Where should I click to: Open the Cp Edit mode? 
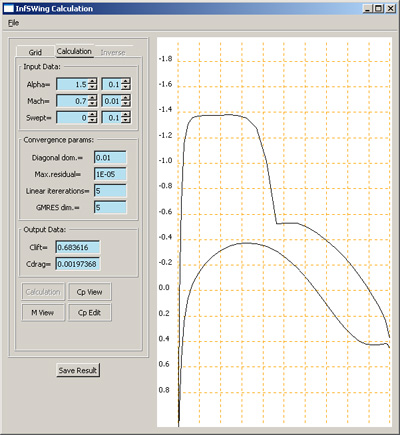click(x=89, y=313)
